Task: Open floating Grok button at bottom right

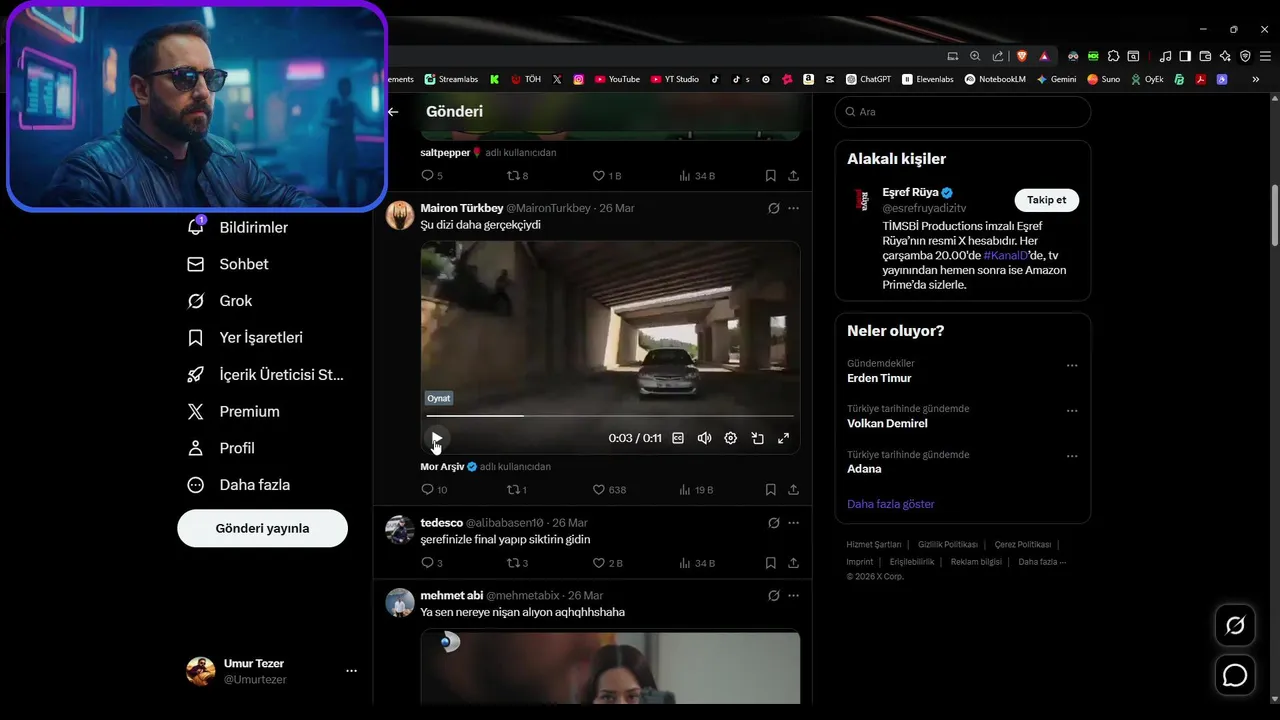Action: (x=1235, y=626)
